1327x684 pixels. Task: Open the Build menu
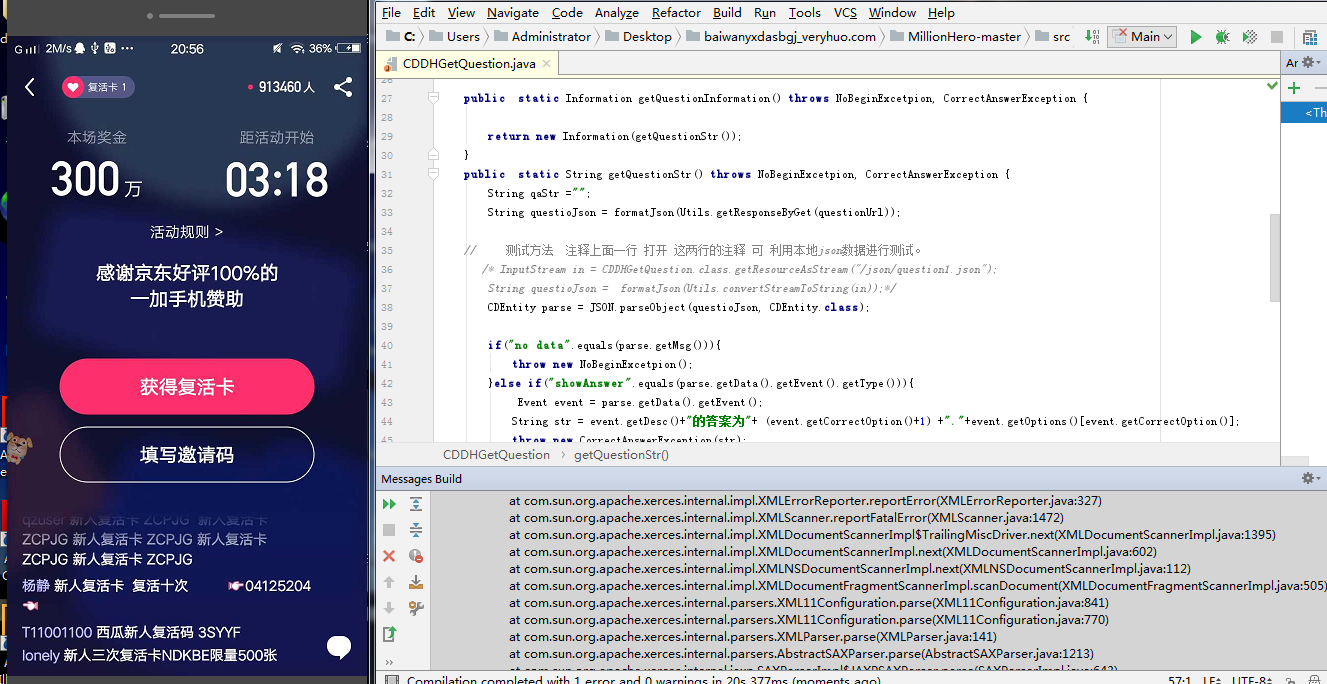[727, 12]
